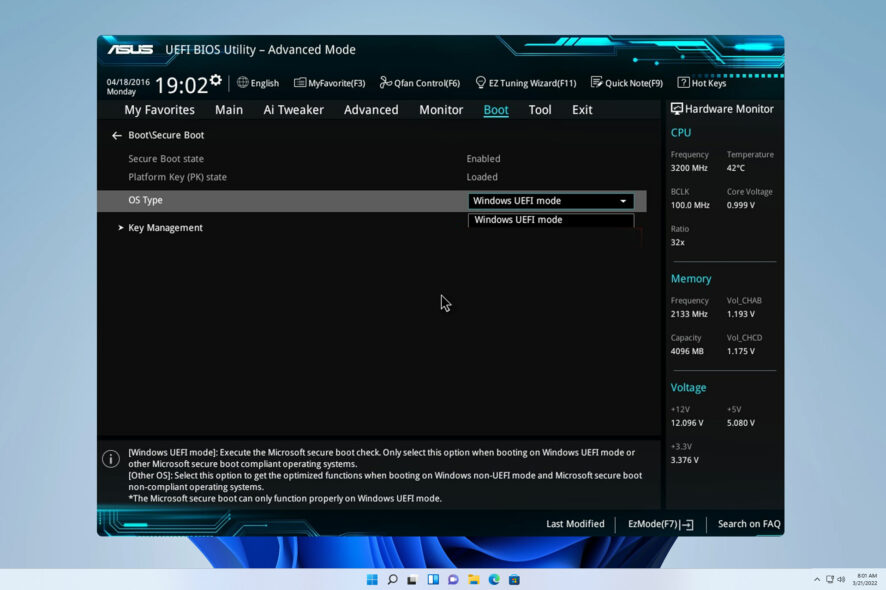Open Task View on the taskbar
886x590 pixels.
point(412,580)
